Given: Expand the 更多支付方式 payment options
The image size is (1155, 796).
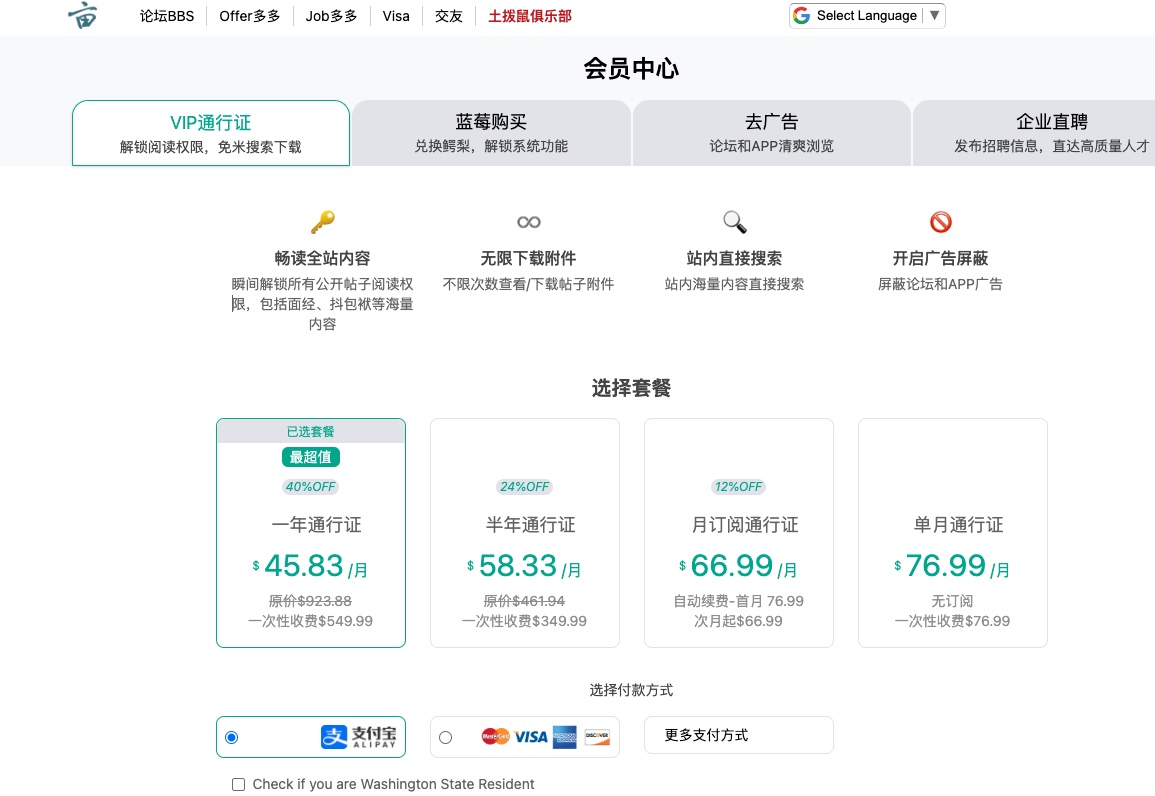Looking at the screenshot, I should pyautogui.click(x=739, y=735).
